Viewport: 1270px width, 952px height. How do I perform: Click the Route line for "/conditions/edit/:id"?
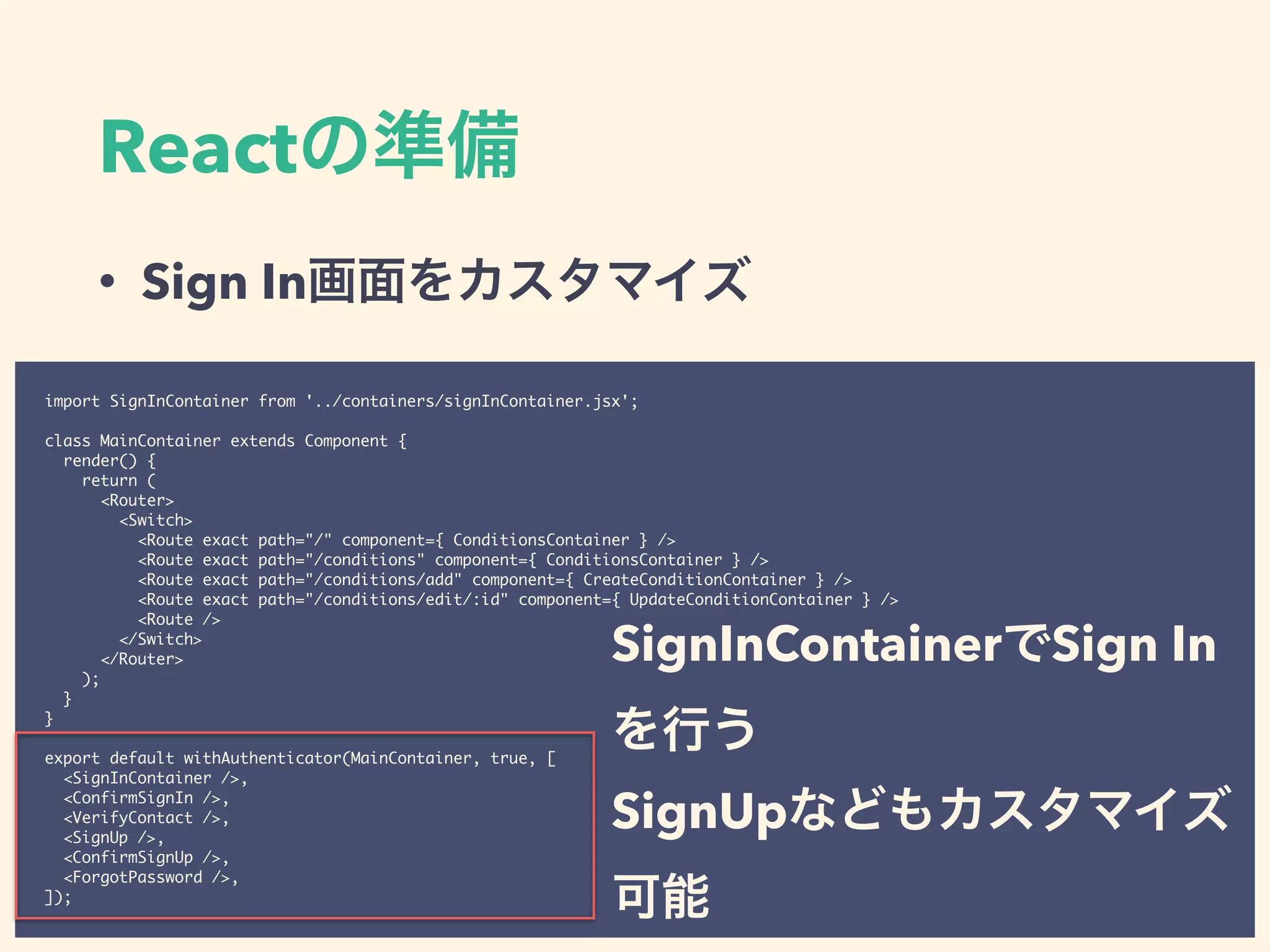[x=518, y=599]
